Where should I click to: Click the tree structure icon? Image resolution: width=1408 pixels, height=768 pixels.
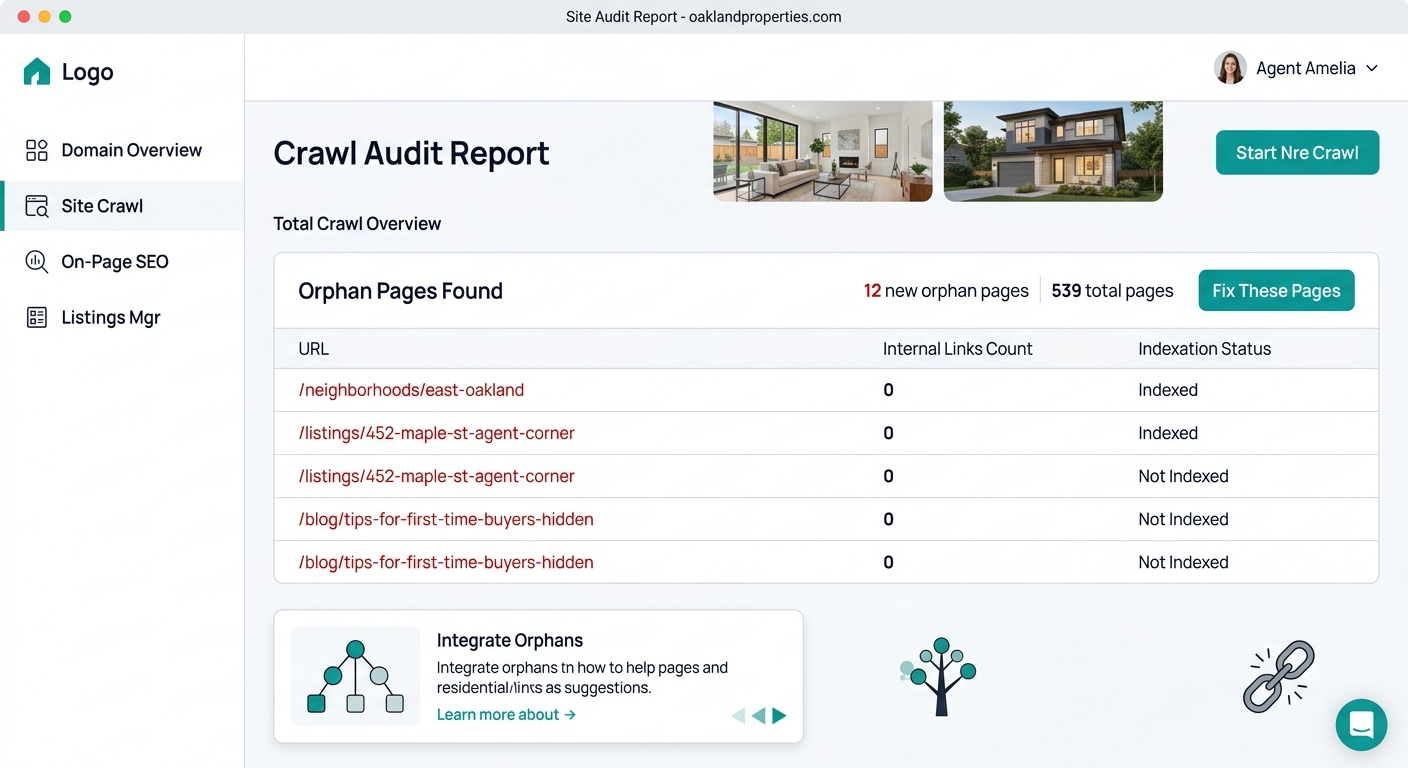click(938, 676)
